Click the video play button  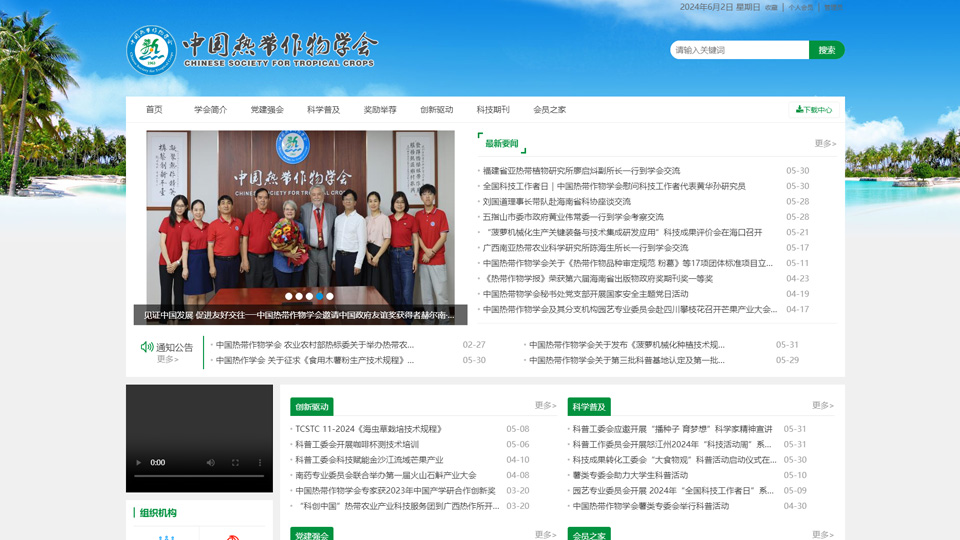(138, 463)
